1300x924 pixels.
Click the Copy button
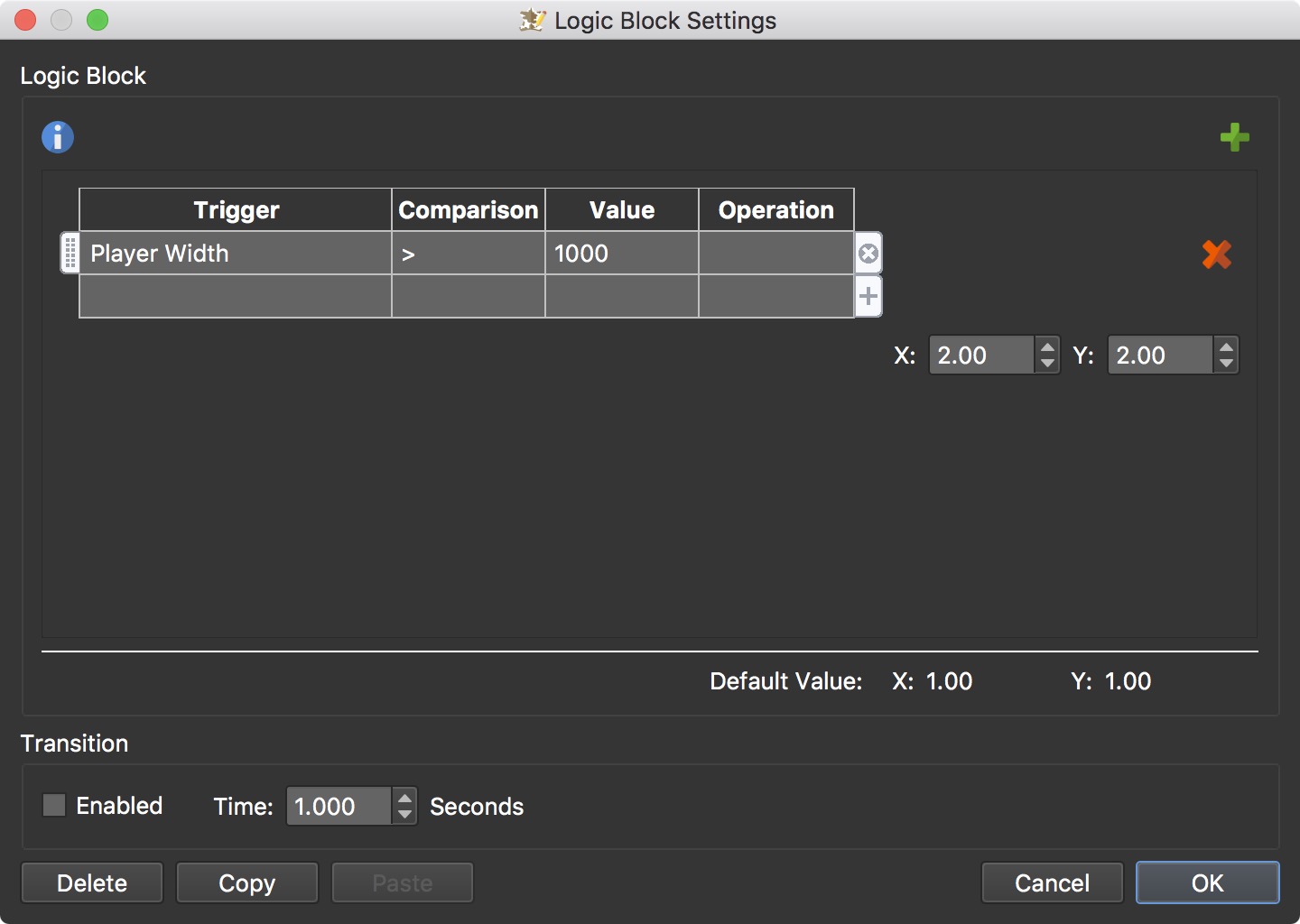coord(247,882)
